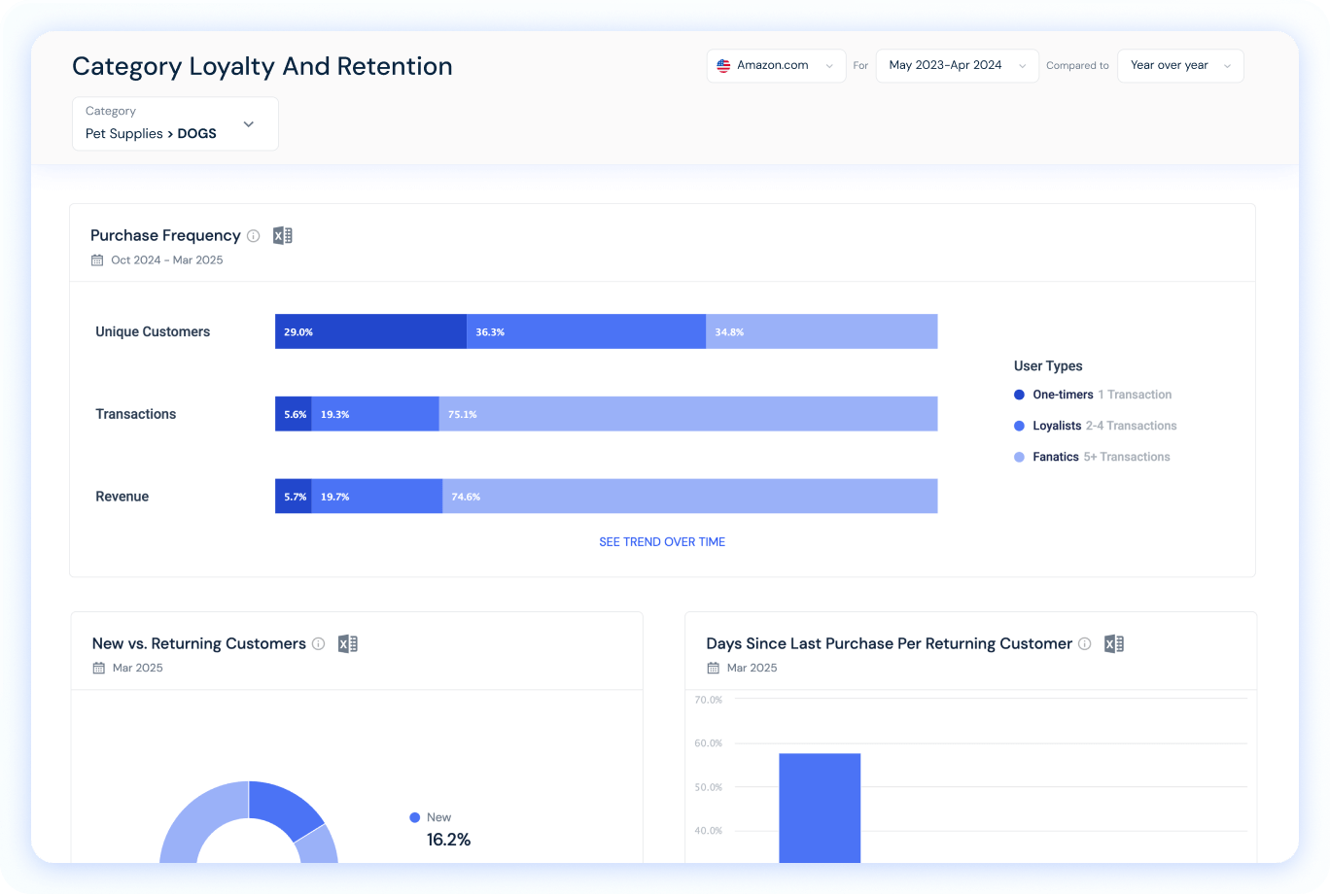This screenshot has width=1330, height=896.
Task: Click the blue New legend dot
Action: [415, 817]
